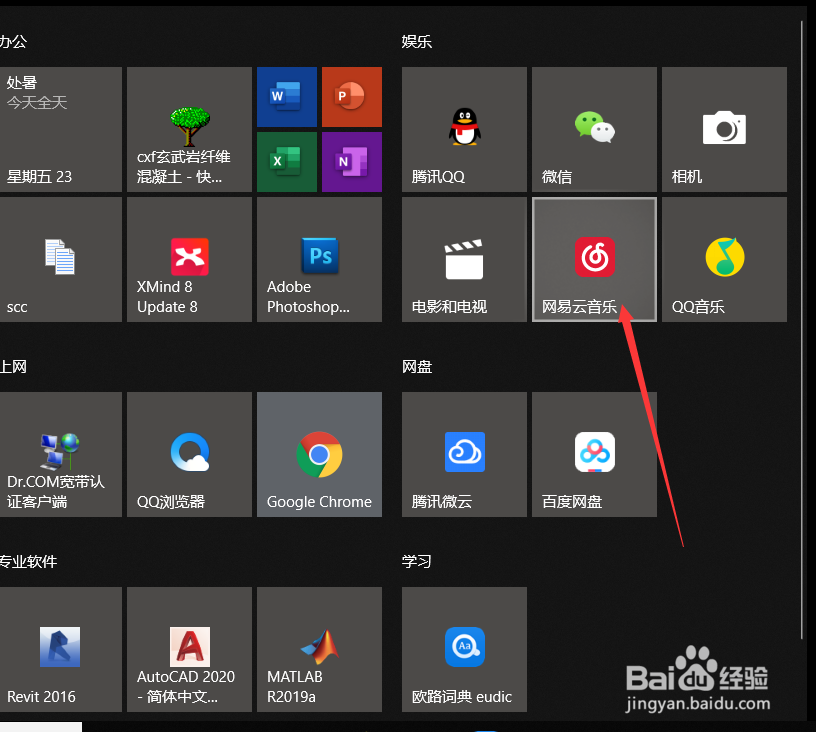
Task: Click the 学习 group header
Action: pyautogui.click(x=417, y=562)
